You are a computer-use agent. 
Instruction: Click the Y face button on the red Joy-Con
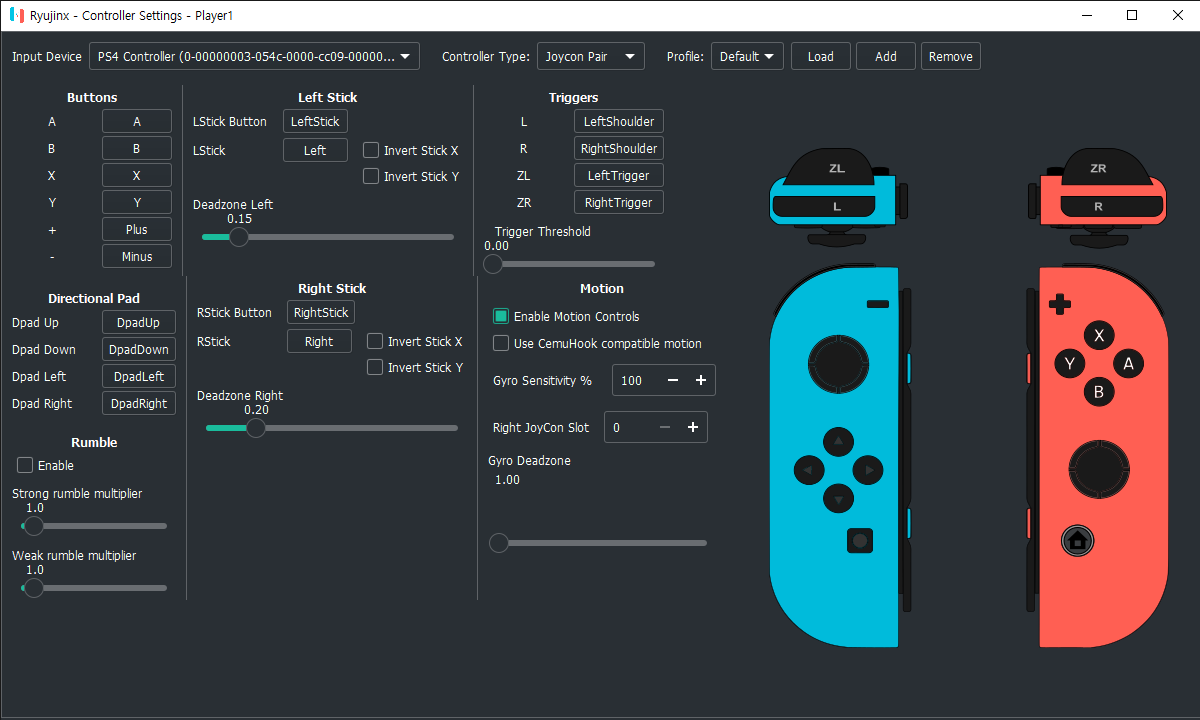click(x=1070, y=364)
